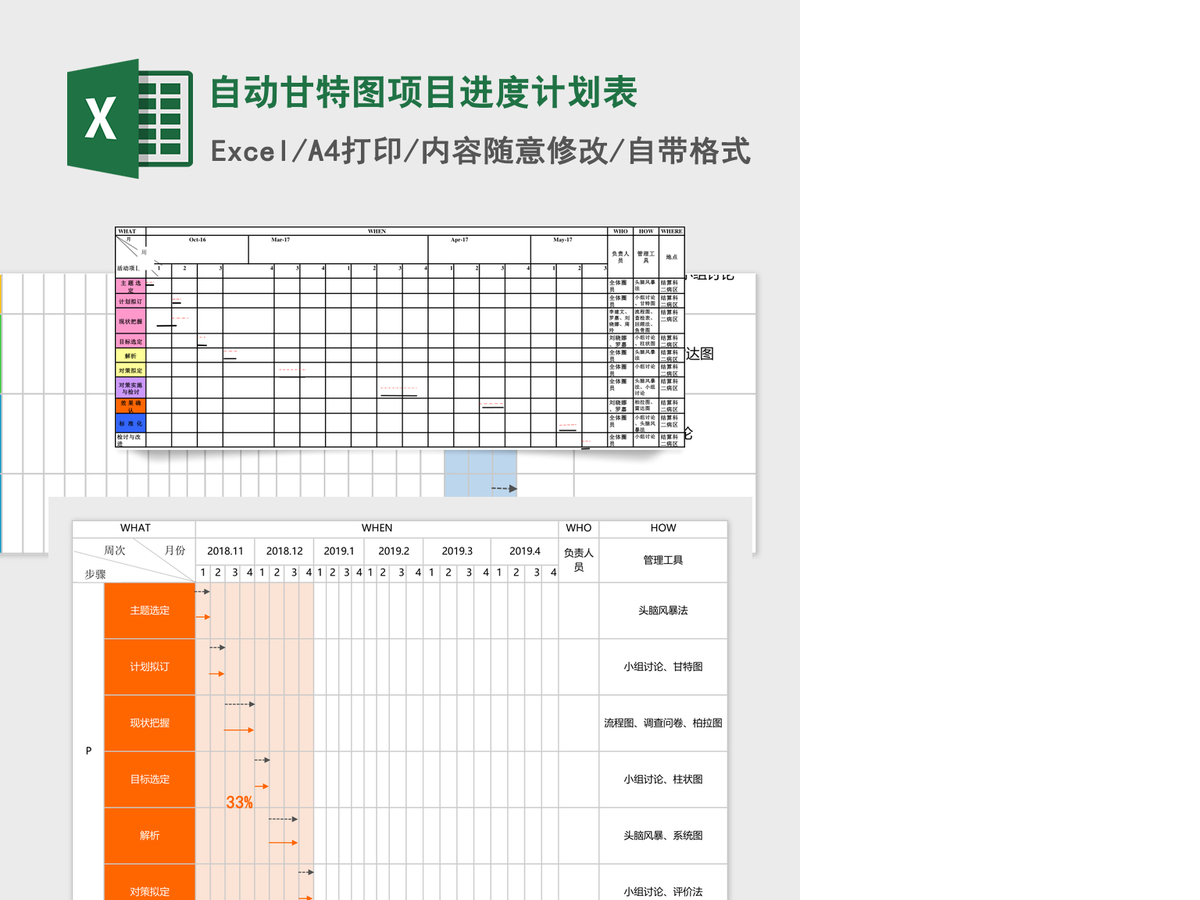Click the 头脑风暴法 tool cell
This screenshot has height=900, width=1200.
coord(663,610)
